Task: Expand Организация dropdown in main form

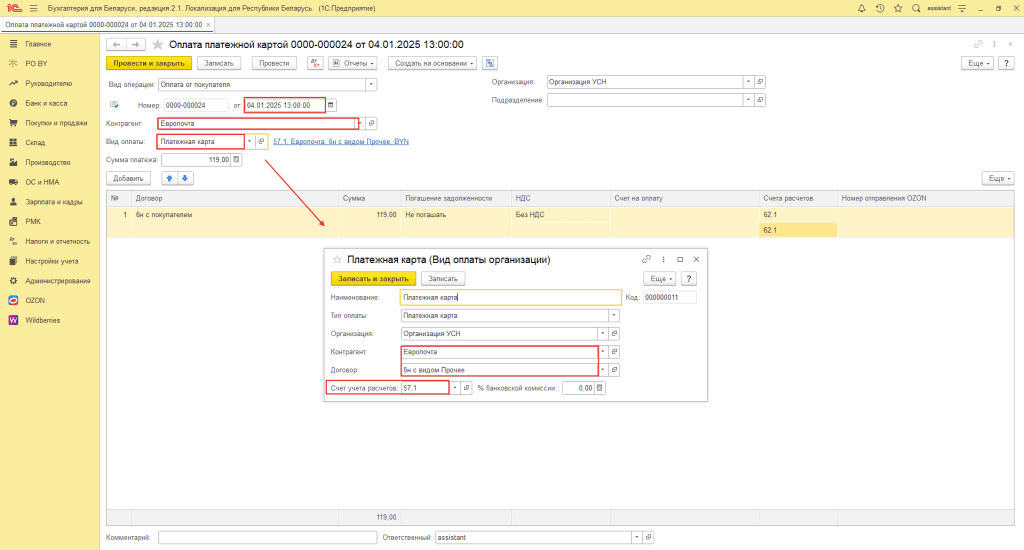Action: (748, 82)
